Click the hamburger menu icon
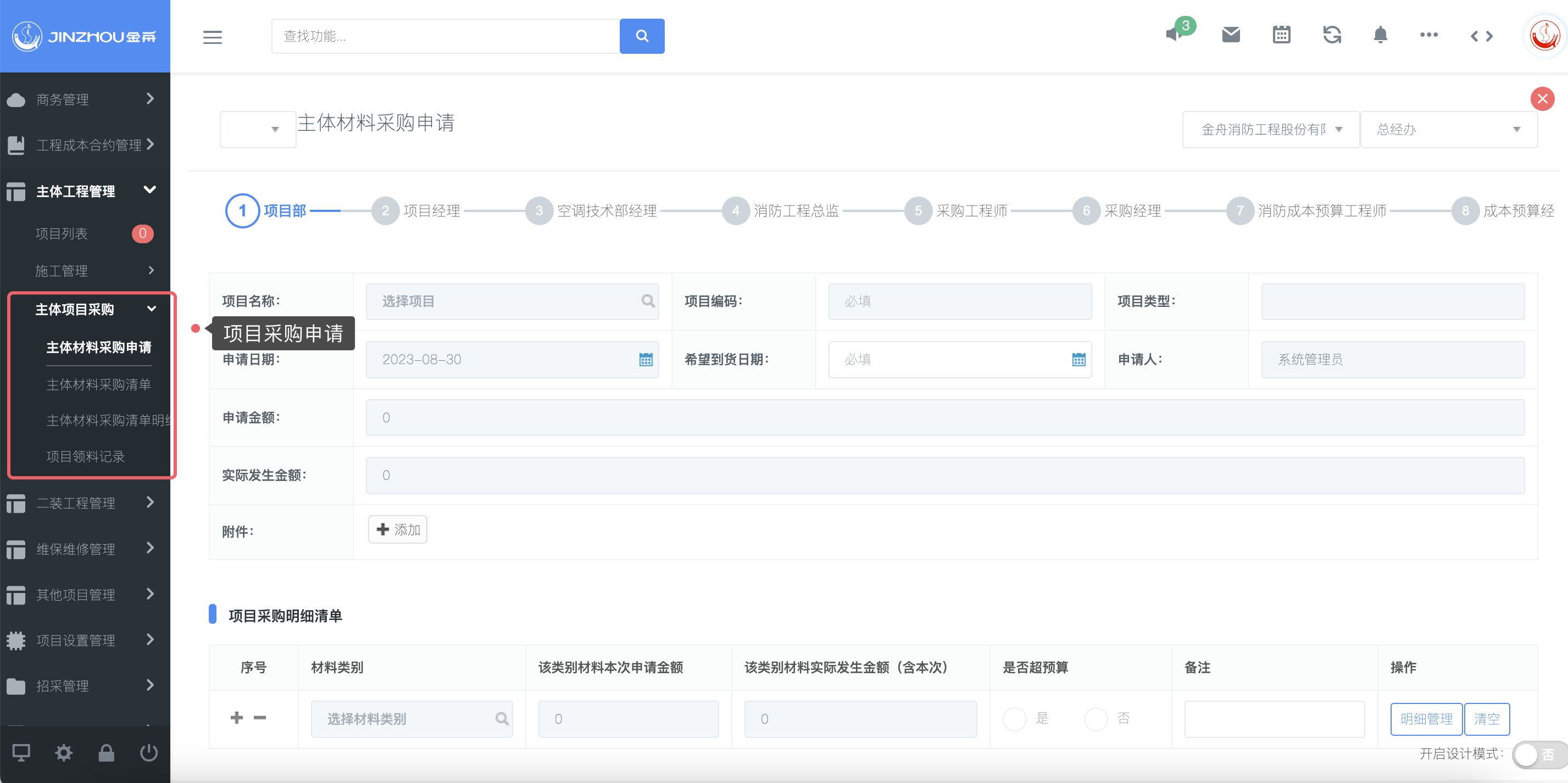The height and width of the screenshot is (783, 1568). [212, 36]
